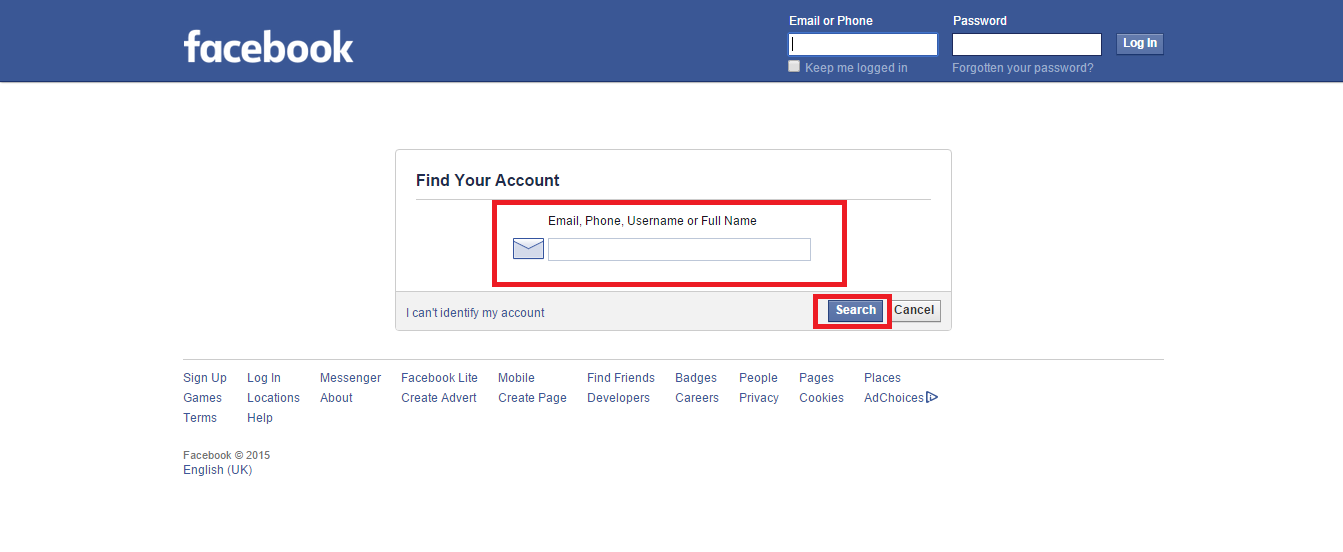
Task: Focus the Email or Phone login field
Action: [863, 44]
